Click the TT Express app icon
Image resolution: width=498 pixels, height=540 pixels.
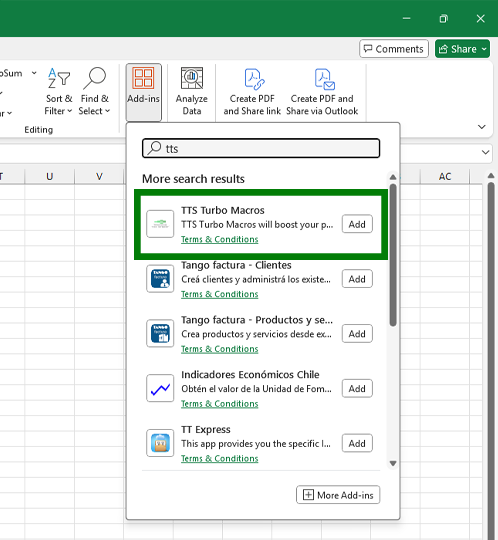pyautogui.click(x=160, y=443)
